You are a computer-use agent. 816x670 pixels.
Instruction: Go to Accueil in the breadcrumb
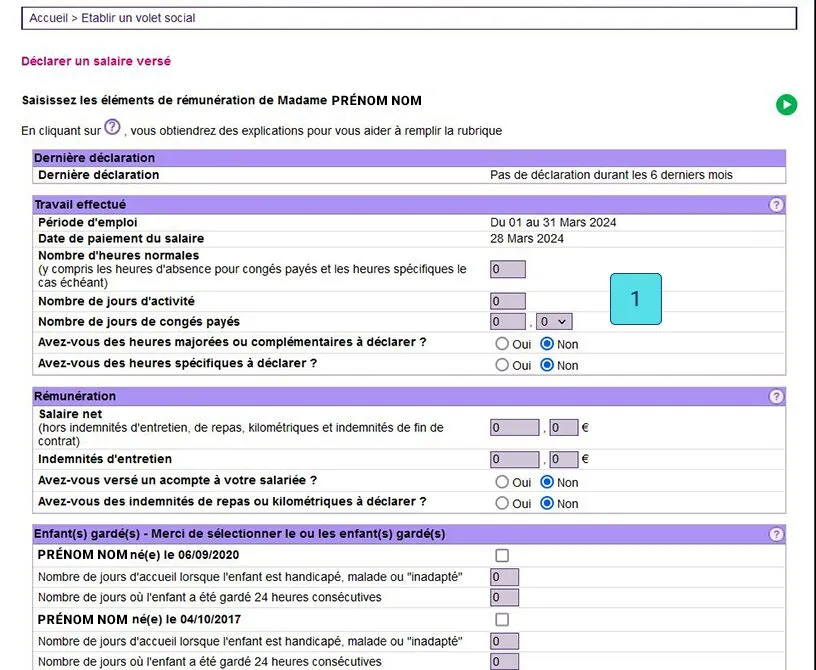(48, 18)
